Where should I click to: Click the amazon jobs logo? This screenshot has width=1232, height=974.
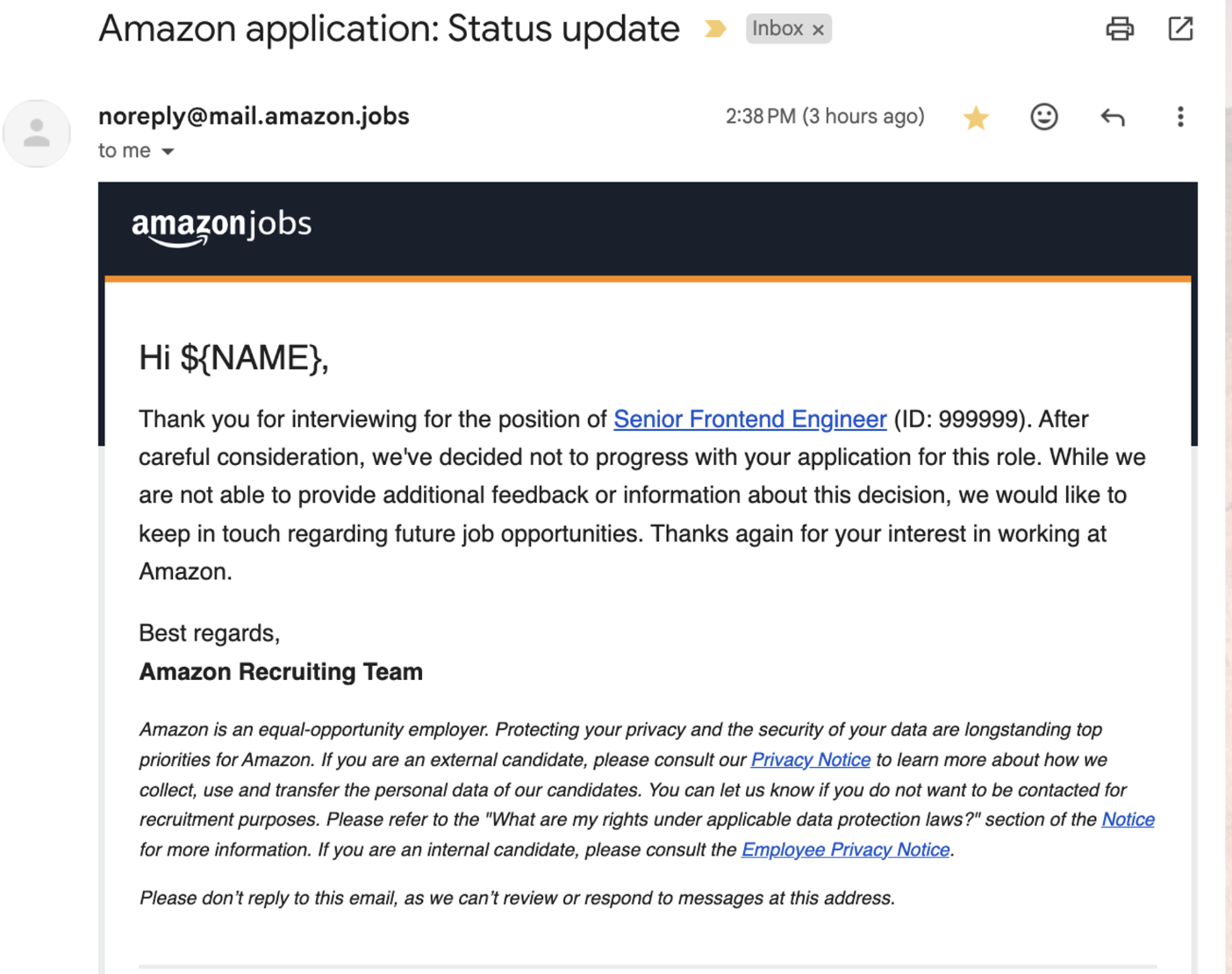click(x=221, y=227)
